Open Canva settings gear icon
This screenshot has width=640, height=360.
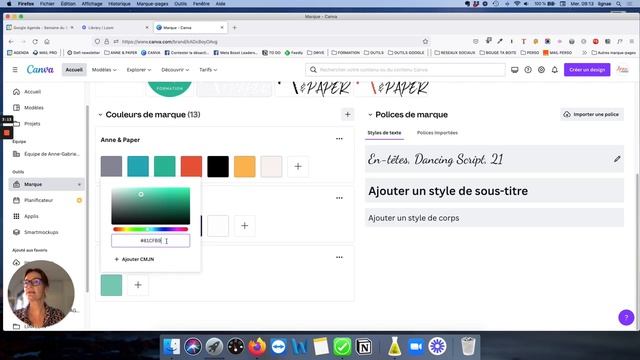coord(541,70)
